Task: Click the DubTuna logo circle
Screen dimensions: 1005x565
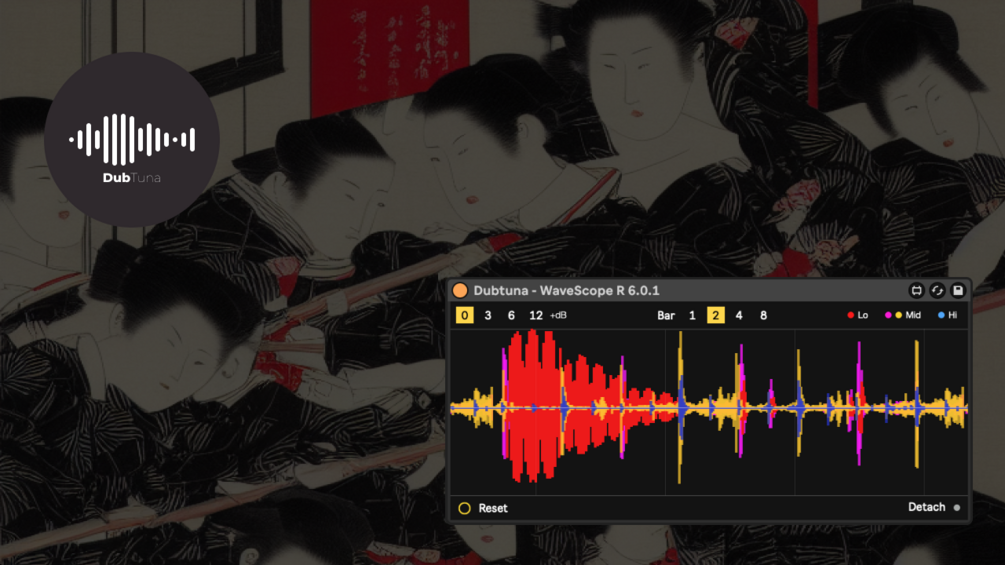Action: (132, 140)
